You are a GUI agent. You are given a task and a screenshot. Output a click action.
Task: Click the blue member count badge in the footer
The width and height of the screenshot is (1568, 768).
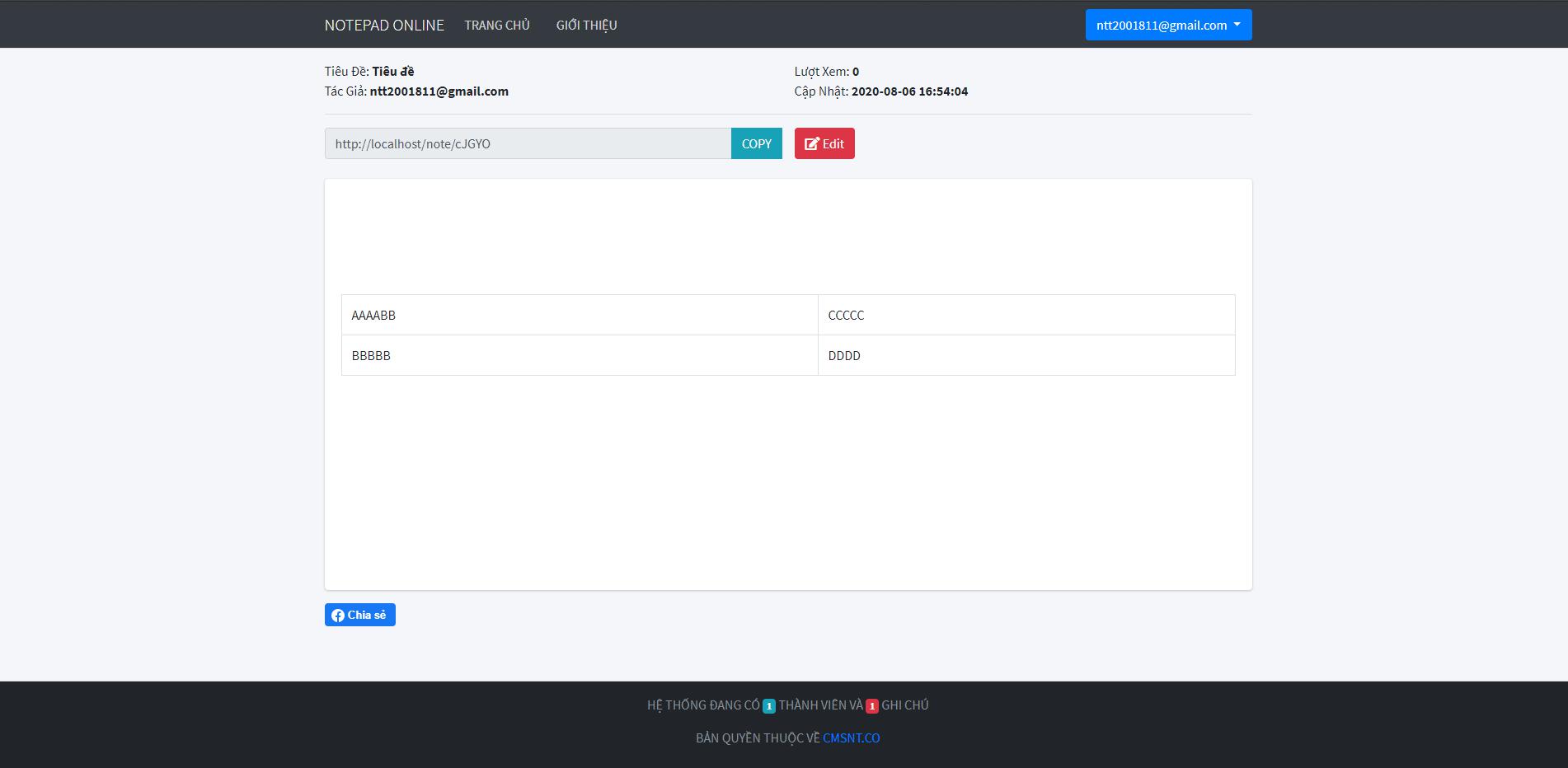768,705
